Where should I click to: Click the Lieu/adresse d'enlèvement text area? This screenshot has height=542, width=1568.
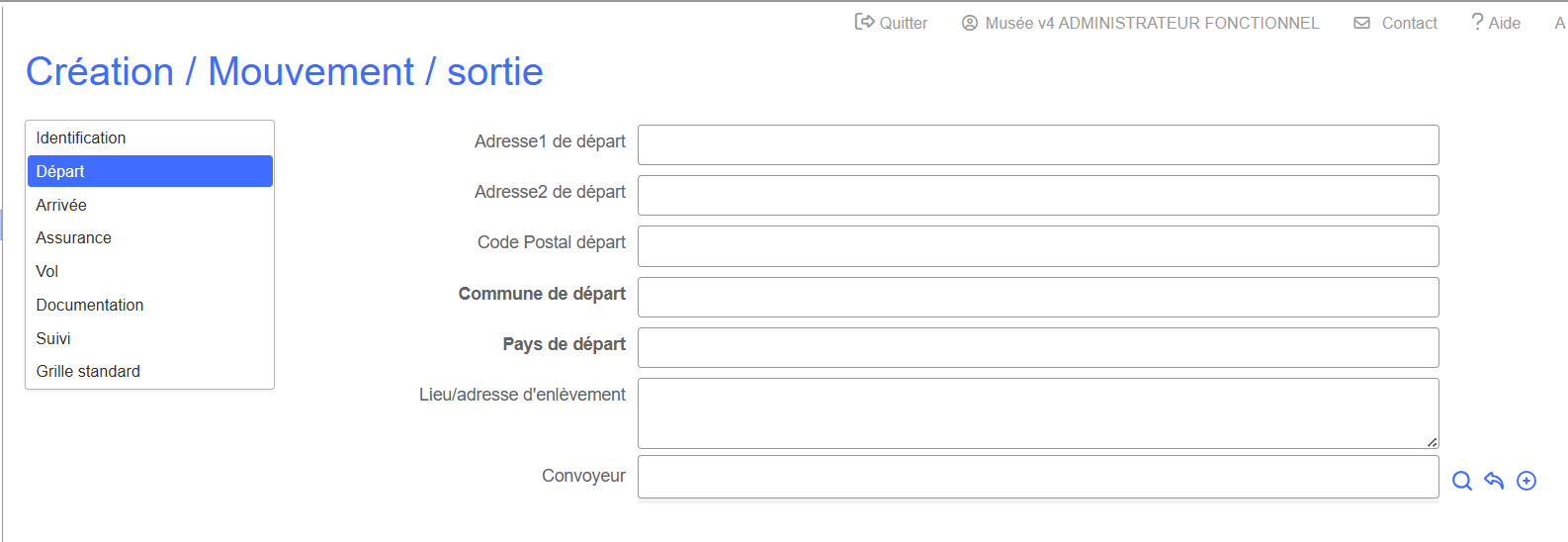tap(1037, 412)
